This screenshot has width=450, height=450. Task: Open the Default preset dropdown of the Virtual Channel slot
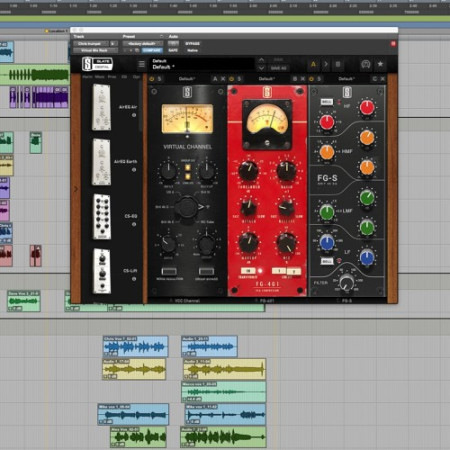(x=187, y=79)
